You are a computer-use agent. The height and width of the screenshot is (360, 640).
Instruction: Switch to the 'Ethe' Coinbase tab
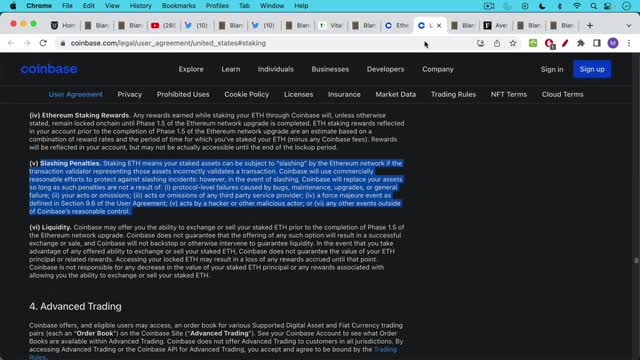[396, 25]
